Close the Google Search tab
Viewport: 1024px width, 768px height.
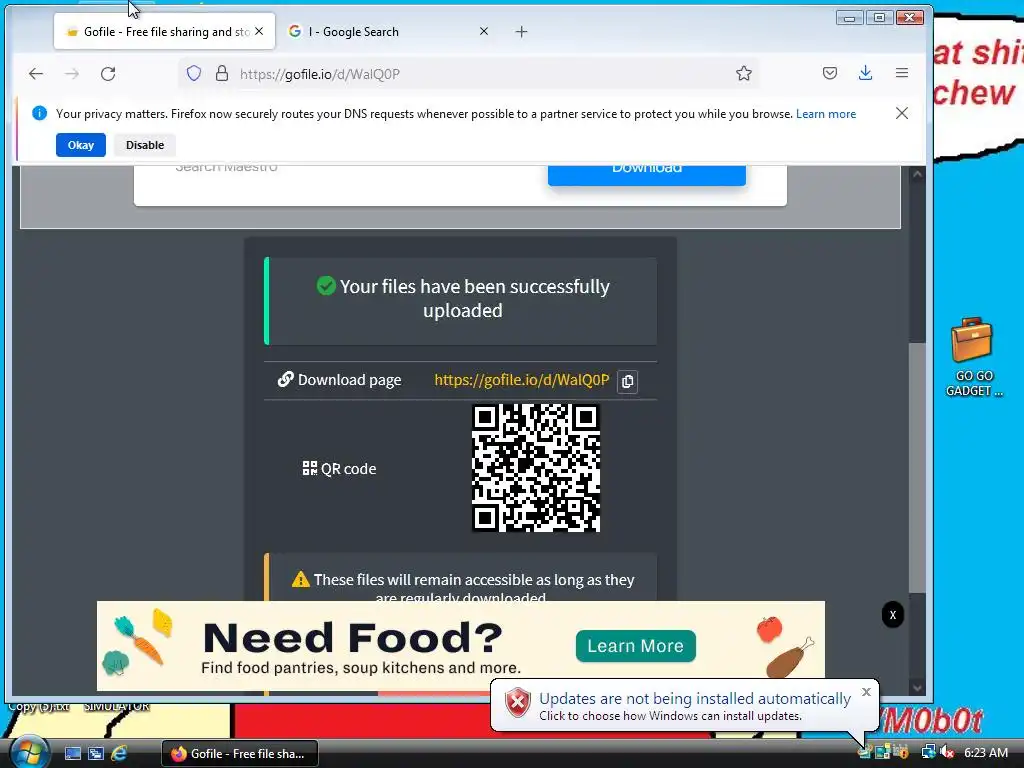click(x=484, y=31)
